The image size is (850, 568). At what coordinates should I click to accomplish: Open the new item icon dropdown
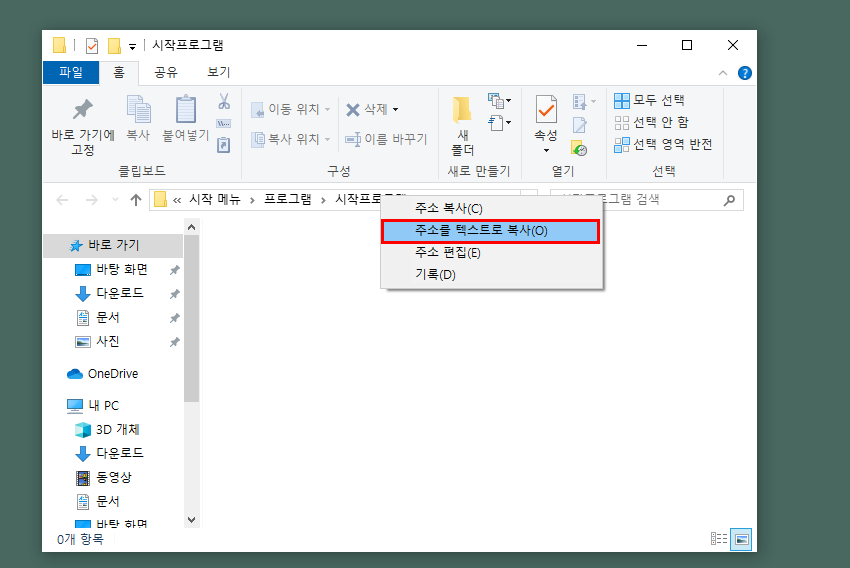[499, 101]
